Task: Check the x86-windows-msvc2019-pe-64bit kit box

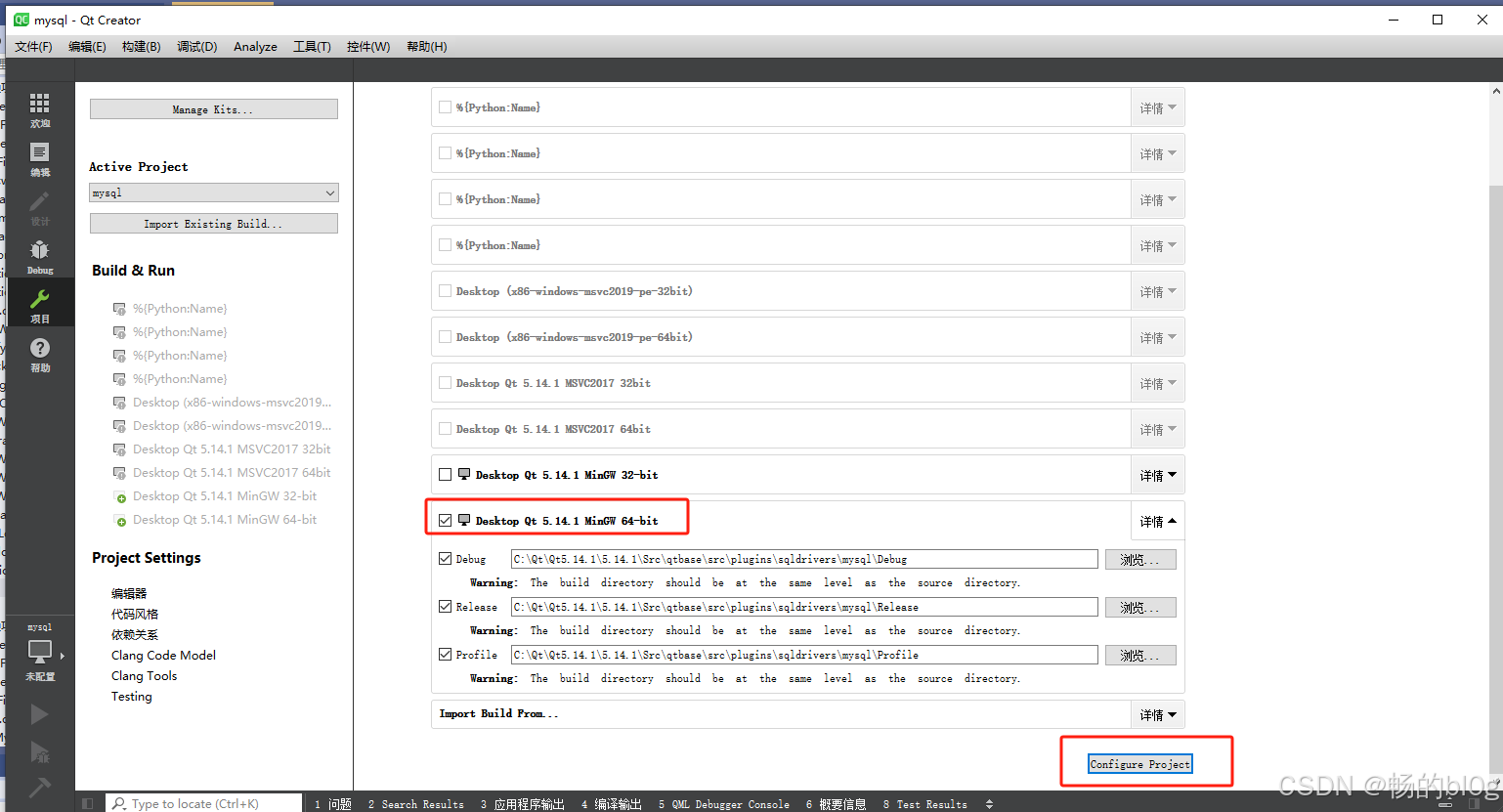Action: [446, 337]
